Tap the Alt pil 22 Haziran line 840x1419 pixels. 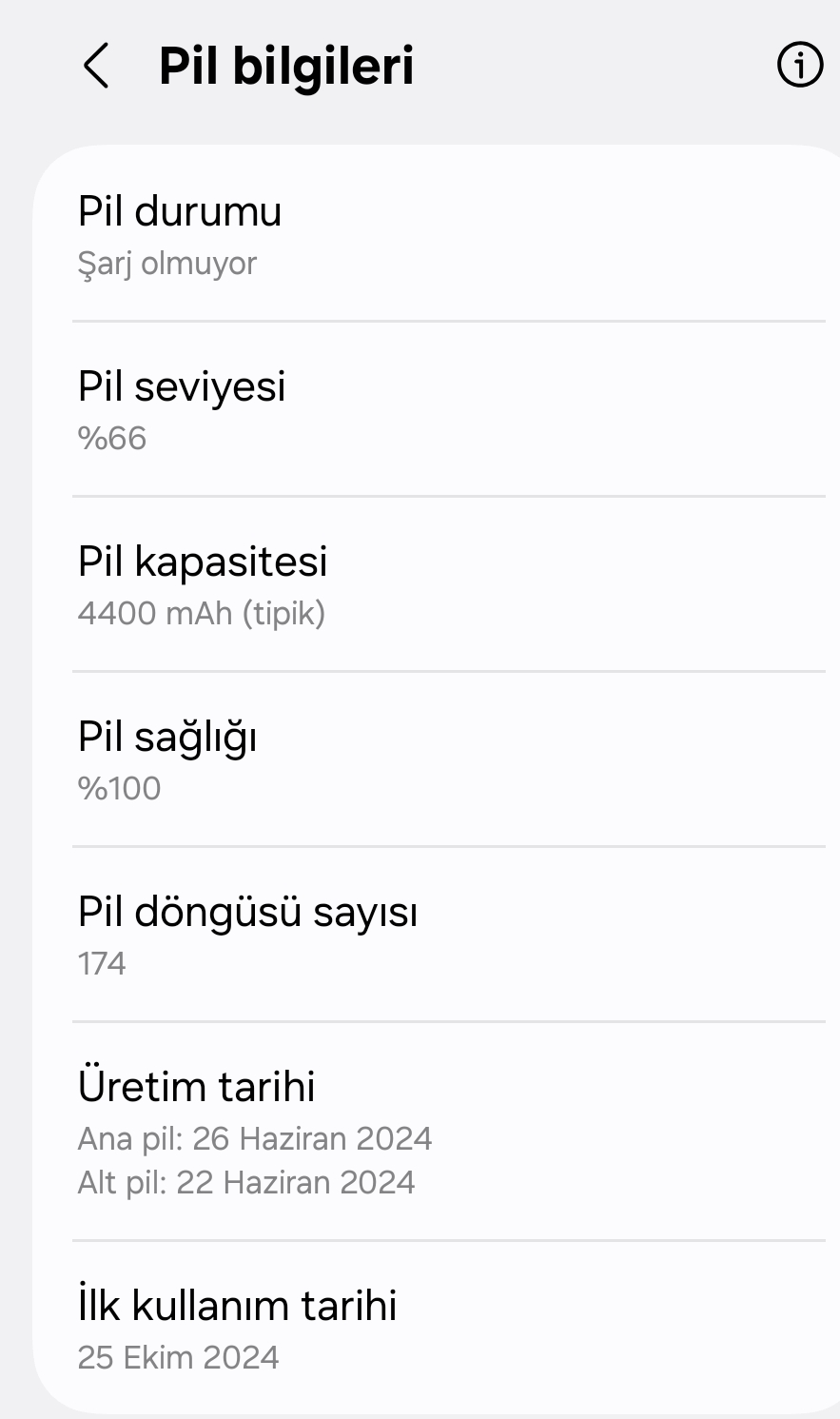(x=246, y=1183)
